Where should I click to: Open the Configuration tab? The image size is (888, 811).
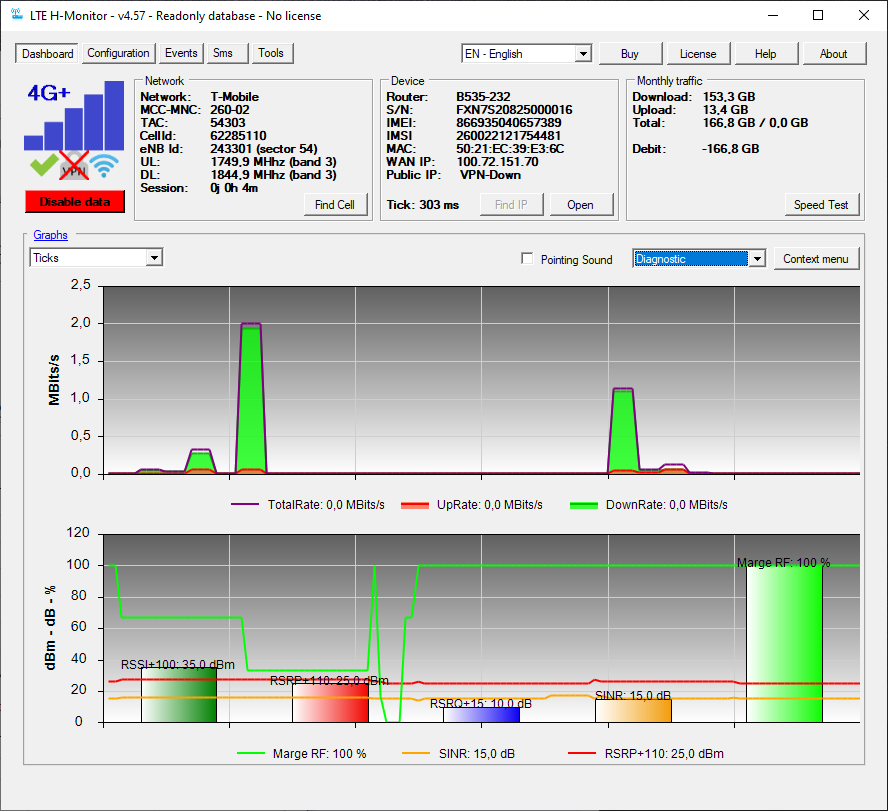(118, 53)
